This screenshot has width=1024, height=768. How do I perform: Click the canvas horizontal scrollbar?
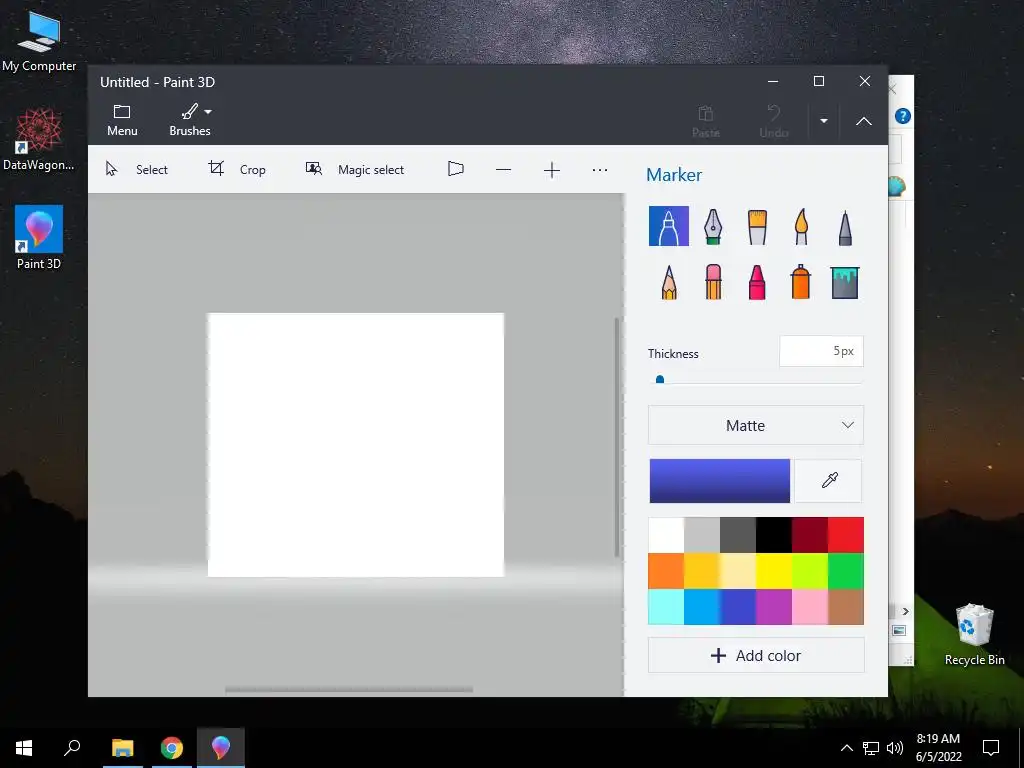[x=349, y=689]
